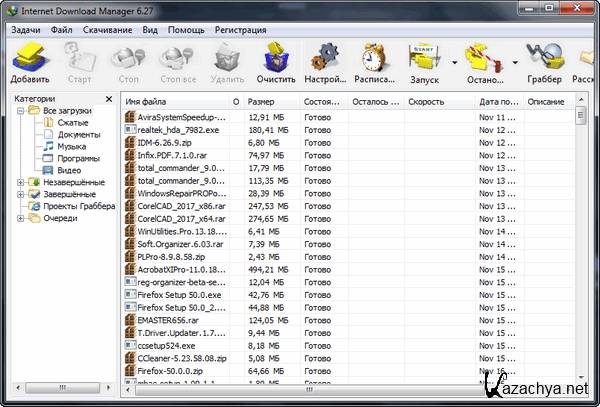Expand the Незавершённые tree node
Image resolution: width=600 pixels, height=407 pixels.
21,182
